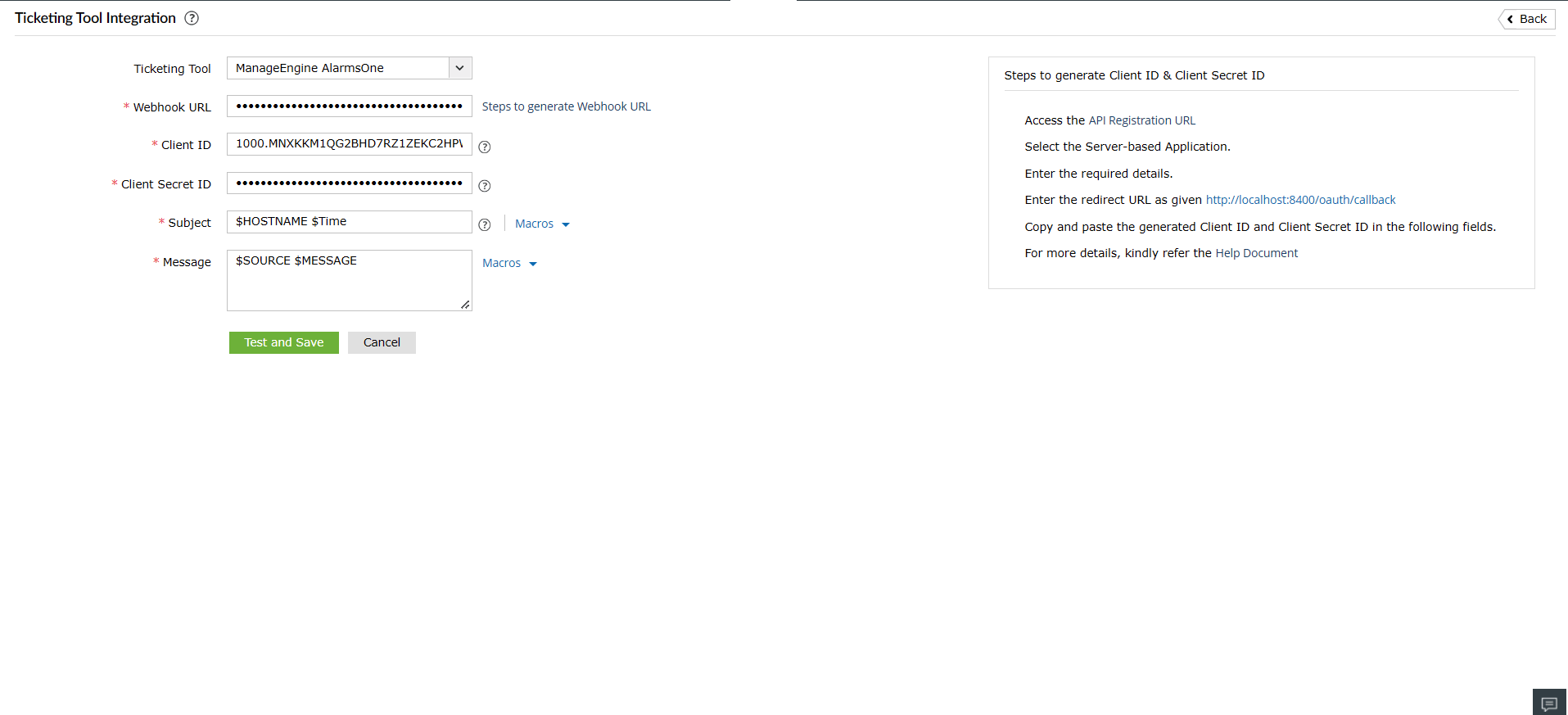
Task: Open the Ticketing Tool dropdown
Action: pos(350,68)
